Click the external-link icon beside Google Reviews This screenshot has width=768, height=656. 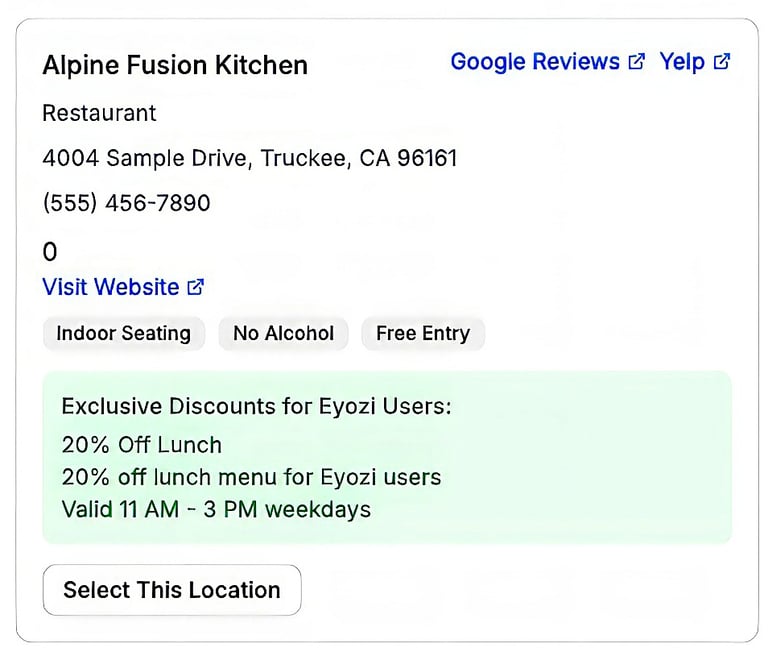pos(636,62)
